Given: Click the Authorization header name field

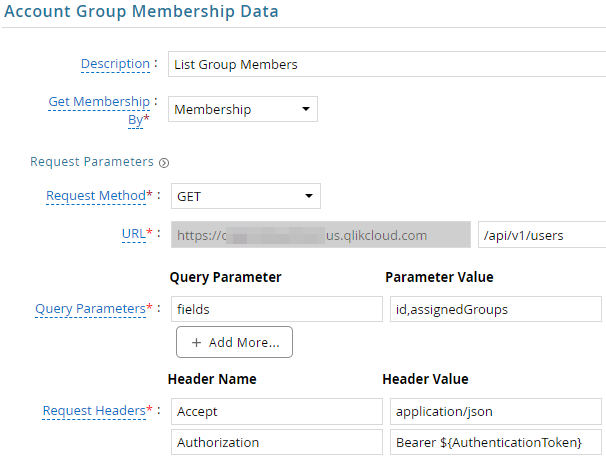Looking at the screenshot, I should click(x=277, y=442).
